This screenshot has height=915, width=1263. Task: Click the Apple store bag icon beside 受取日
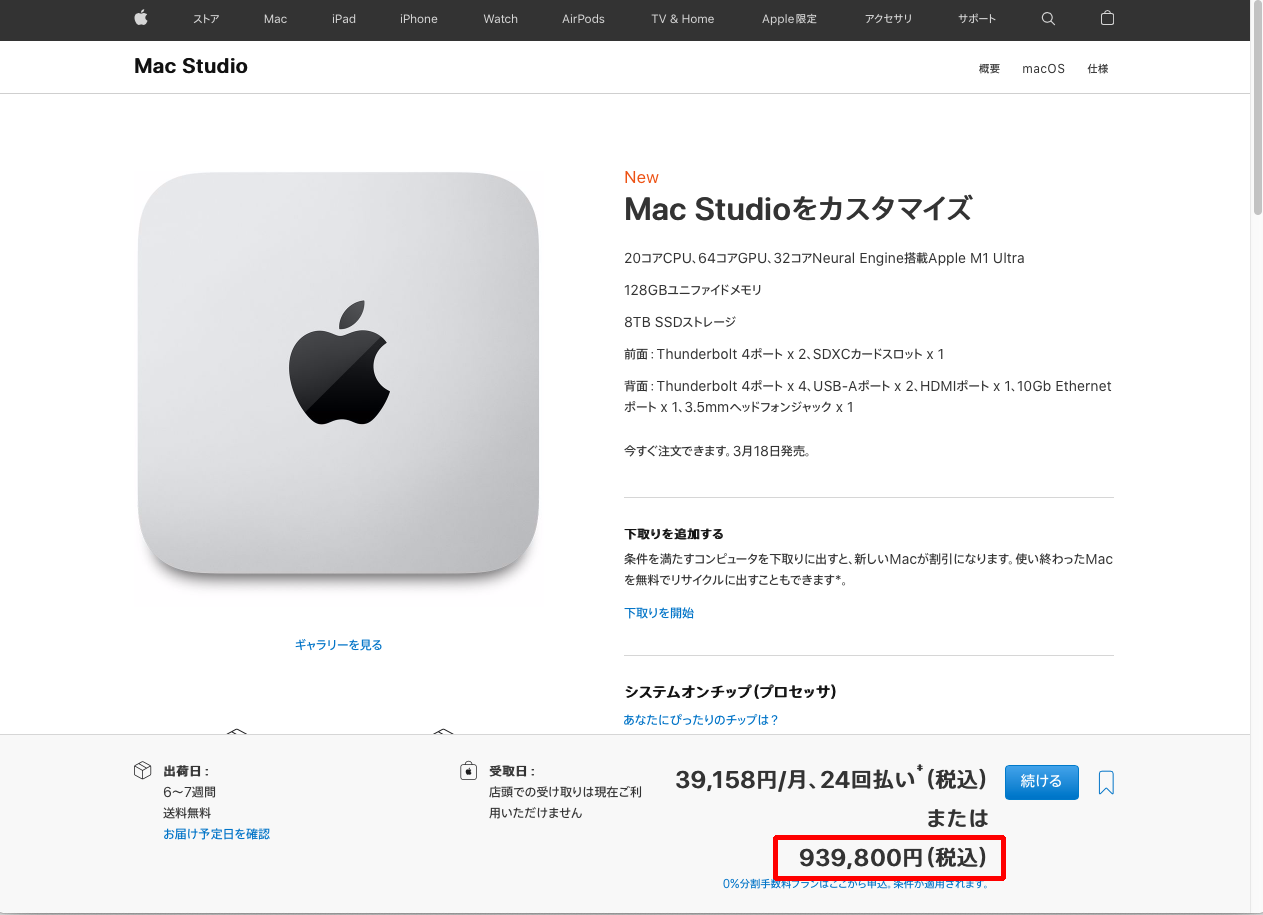[468, 771]
